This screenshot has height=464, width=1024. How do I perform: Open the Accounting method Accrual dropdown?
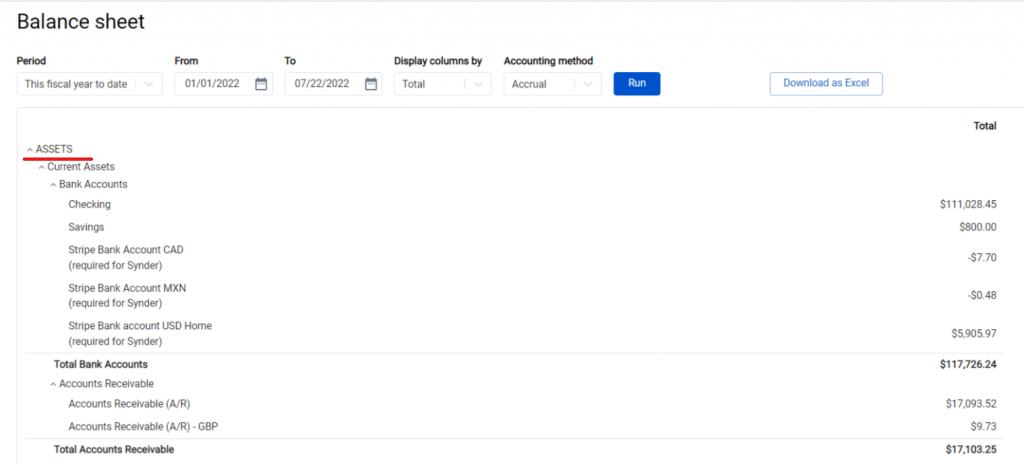(552, 84)
